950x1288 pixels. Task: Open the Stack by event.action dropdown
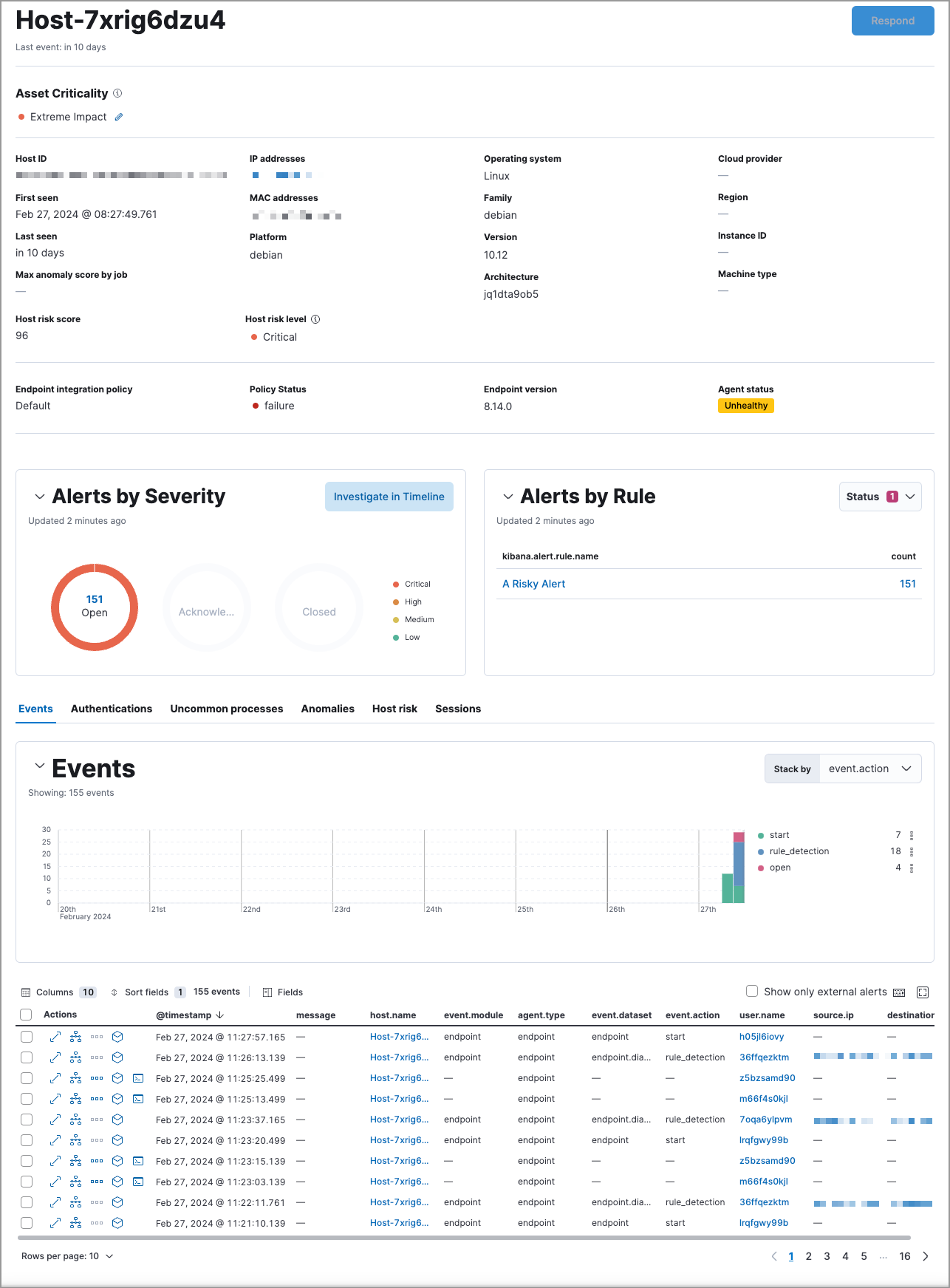869,769
